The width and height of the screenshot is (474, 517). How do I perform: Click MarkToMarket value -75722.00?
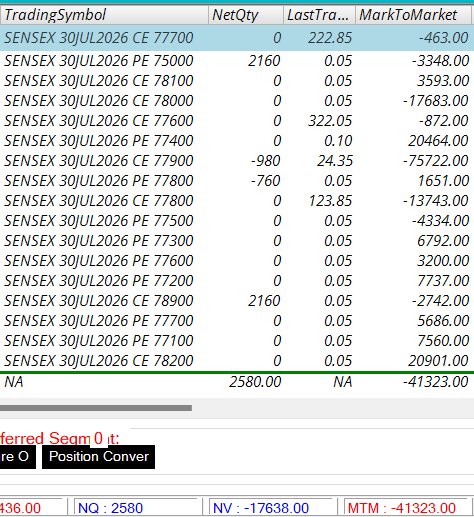(436, 161)
